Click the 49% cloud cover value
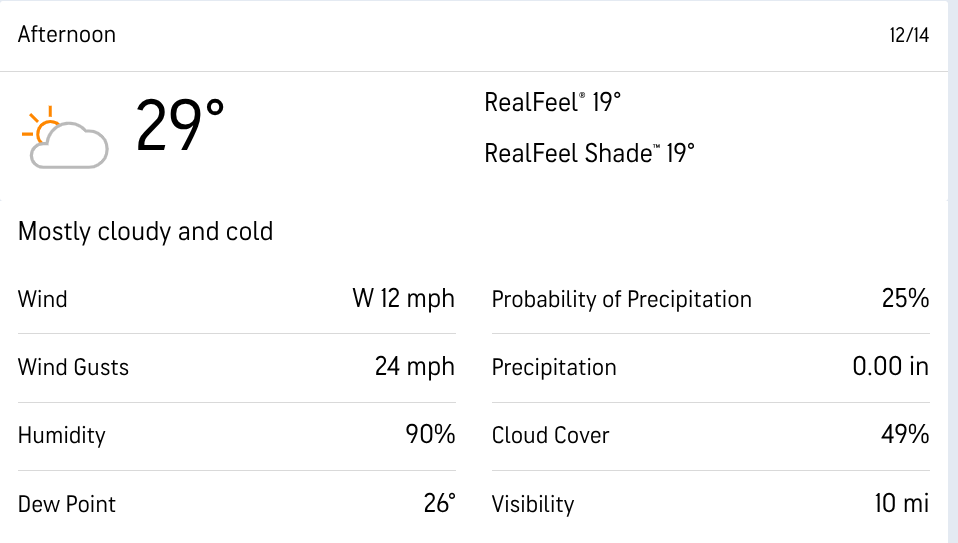Viewport: 958px width, 543px height. click(906, 434)
